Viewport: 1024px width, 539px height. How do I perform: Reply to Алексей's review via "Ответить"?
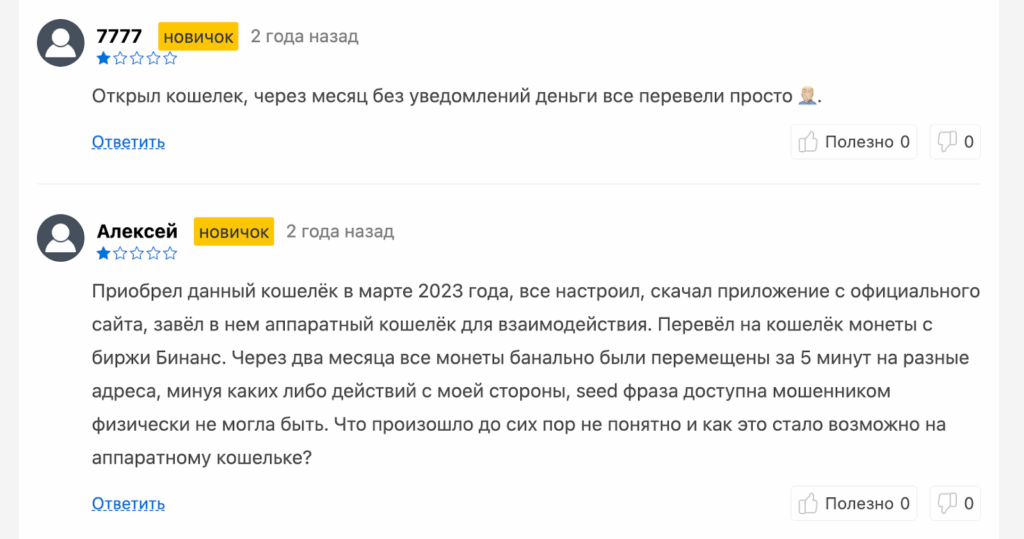128,503
